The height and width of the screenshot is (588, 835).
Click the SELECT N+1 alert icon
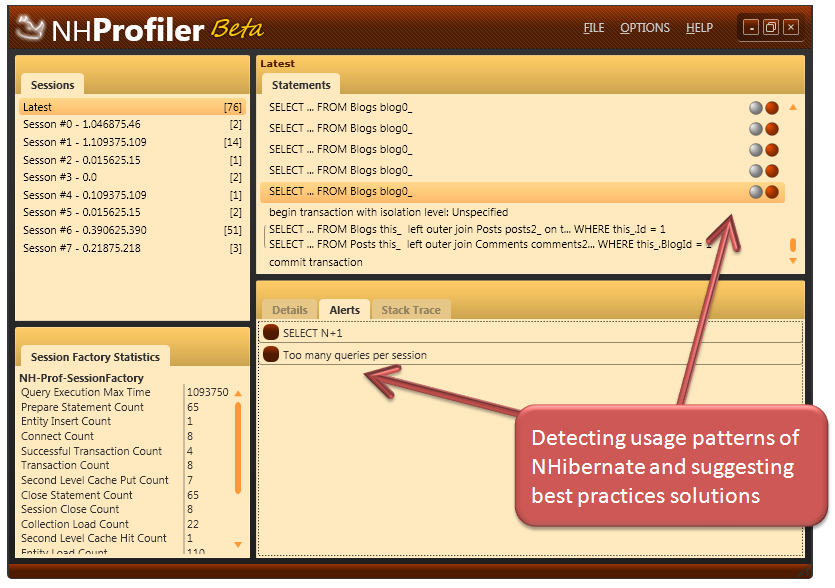point(271,332)
